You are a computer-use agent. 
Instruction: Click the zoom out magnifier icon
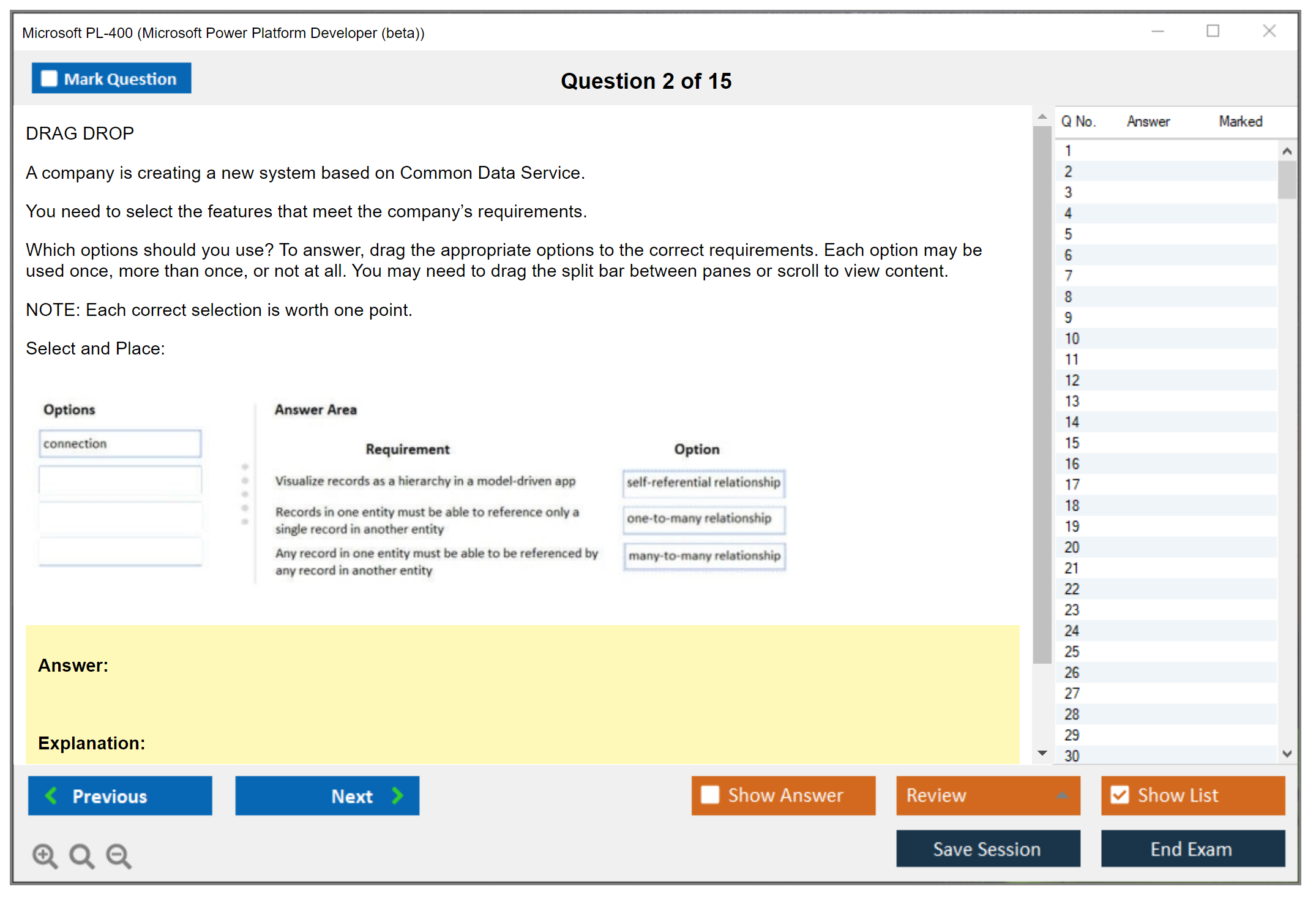119,855
